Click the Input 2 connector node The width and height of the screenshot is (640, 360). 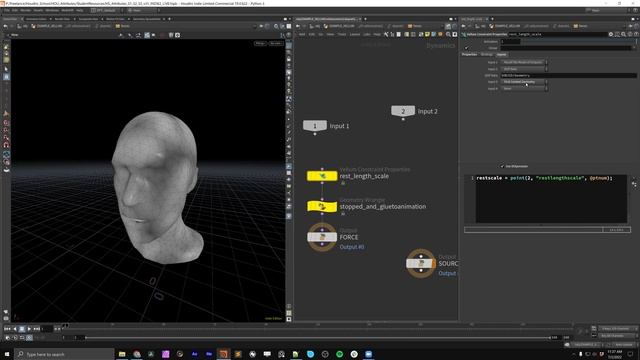[x=403, y=111]
